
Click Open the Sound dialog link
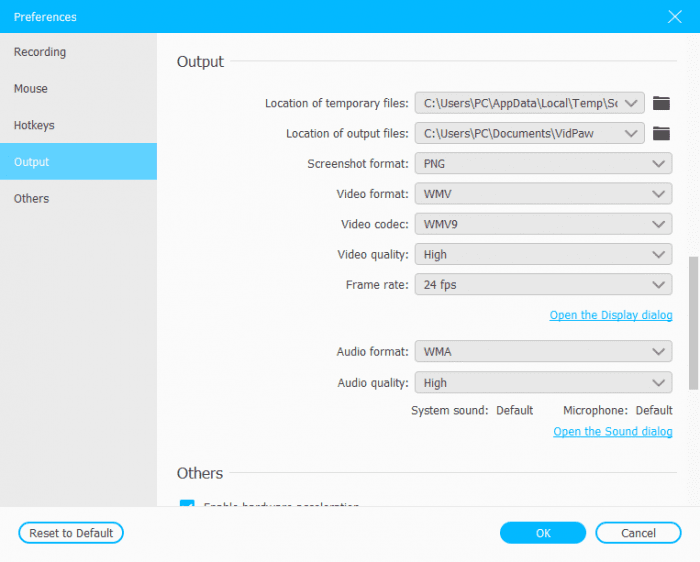tap(612, 432)
